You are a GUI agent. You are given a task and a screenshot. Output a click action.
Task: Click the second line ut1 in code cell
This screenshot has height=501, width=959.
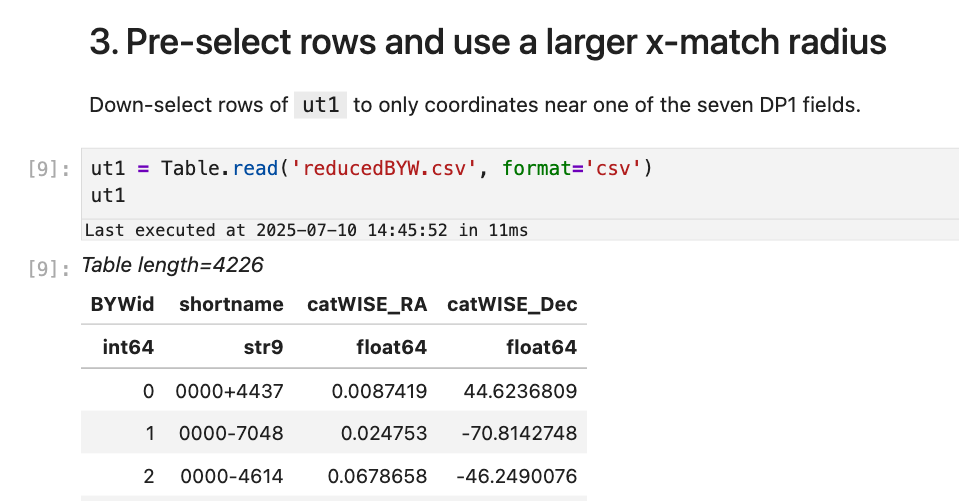click(x=108, y=195)
